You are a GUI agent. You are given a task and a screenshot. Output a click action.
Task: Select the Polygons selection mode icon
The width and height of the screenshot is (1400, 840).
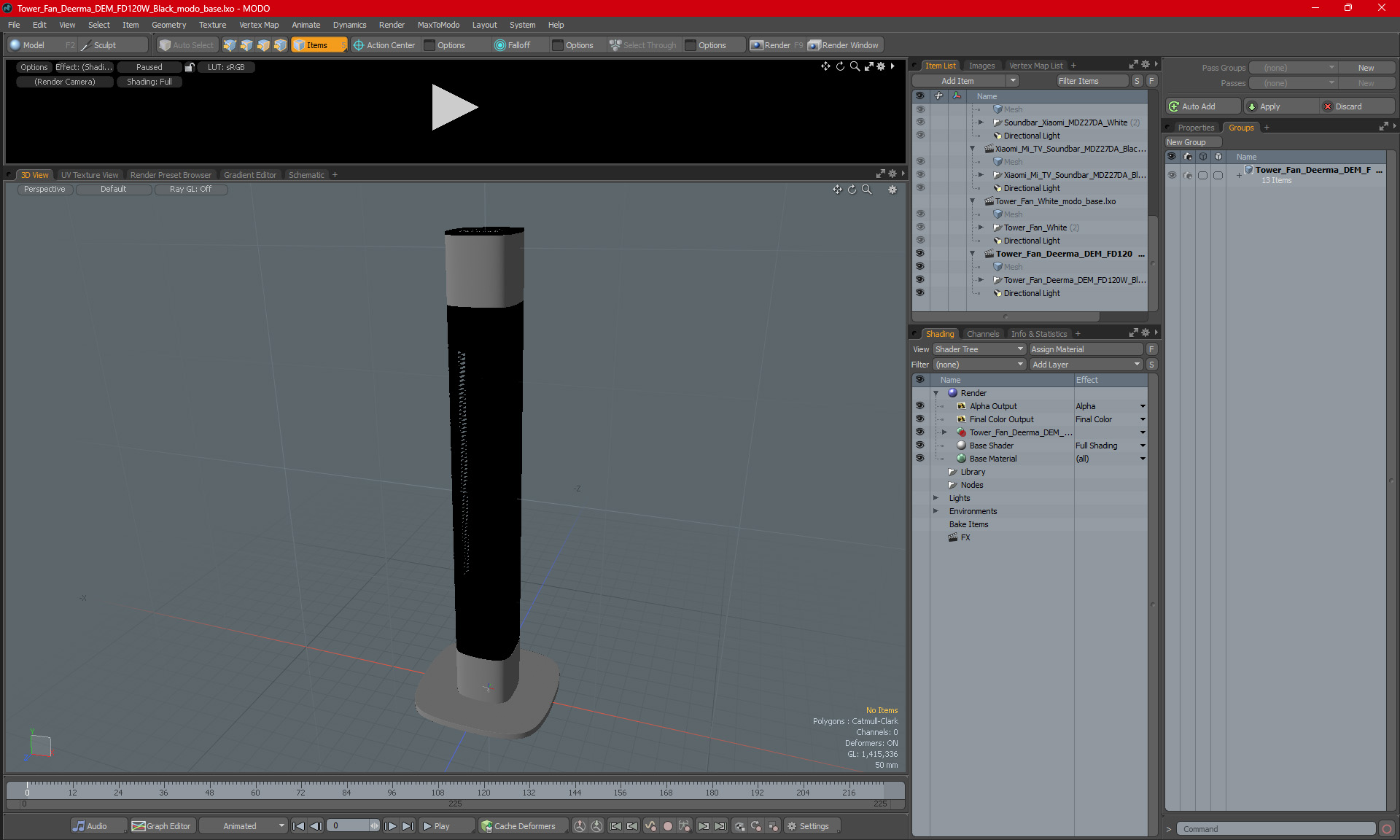(263, 45)
